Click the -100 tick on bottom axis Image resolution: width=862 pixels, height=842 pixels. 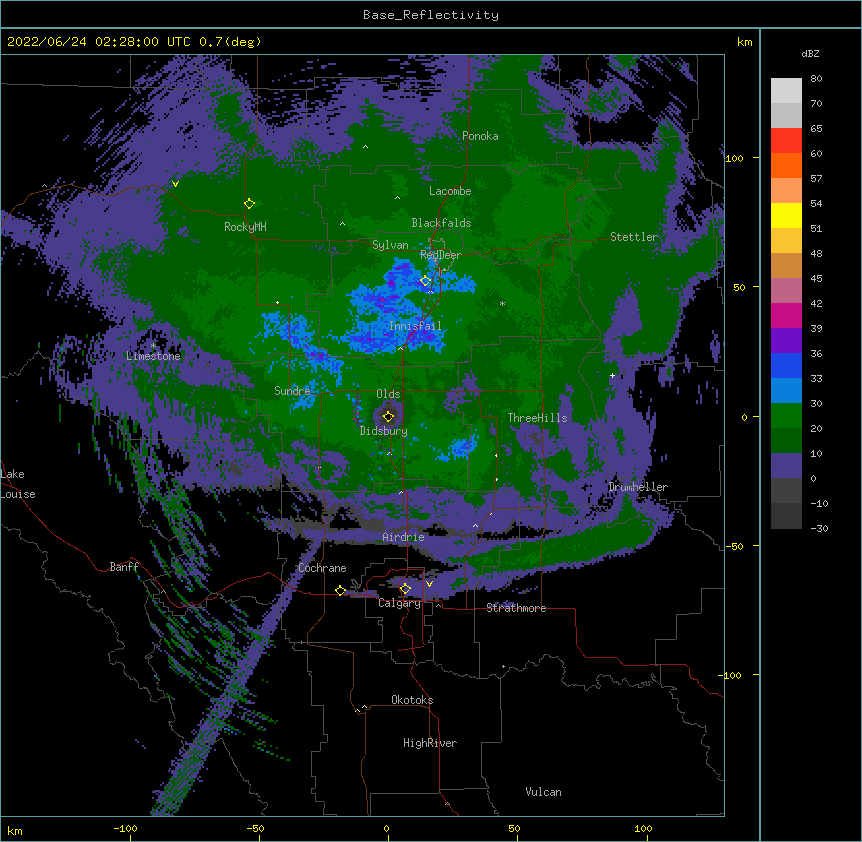pyautogui.click(x=125, y=829)
